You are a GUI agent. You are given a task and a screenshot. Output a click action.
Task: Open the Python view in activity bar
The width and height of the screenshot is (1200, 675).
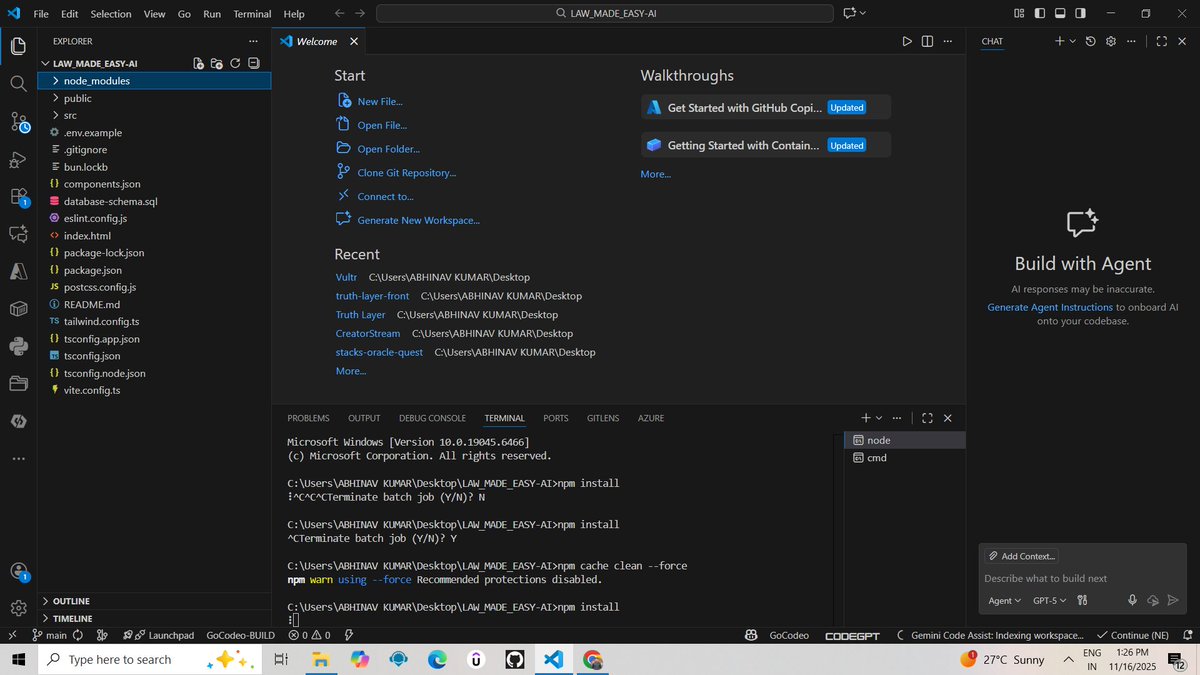[18, 346]
